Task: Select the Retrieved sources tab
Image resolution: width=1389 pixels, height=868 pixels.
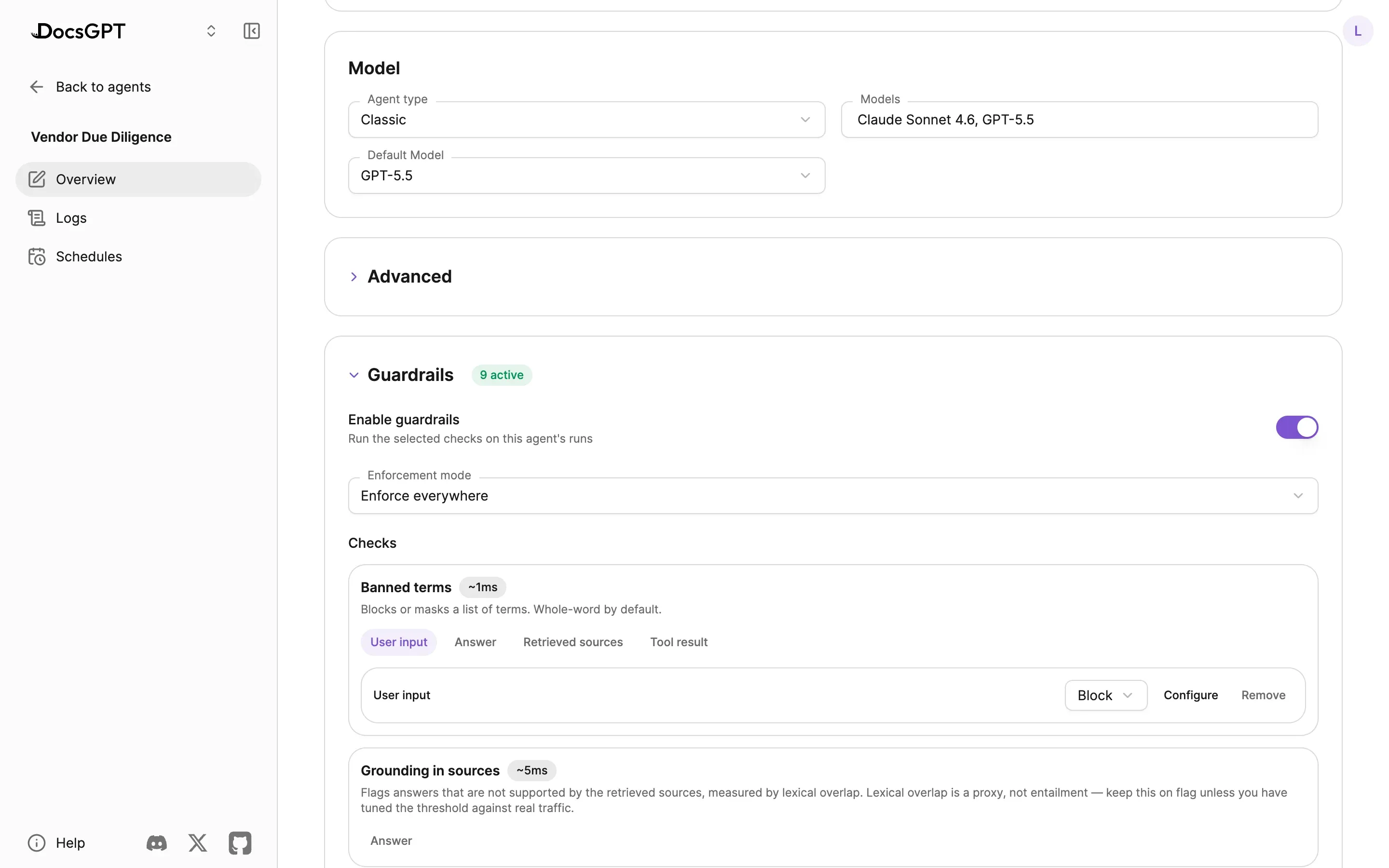Action: point(573,642)
